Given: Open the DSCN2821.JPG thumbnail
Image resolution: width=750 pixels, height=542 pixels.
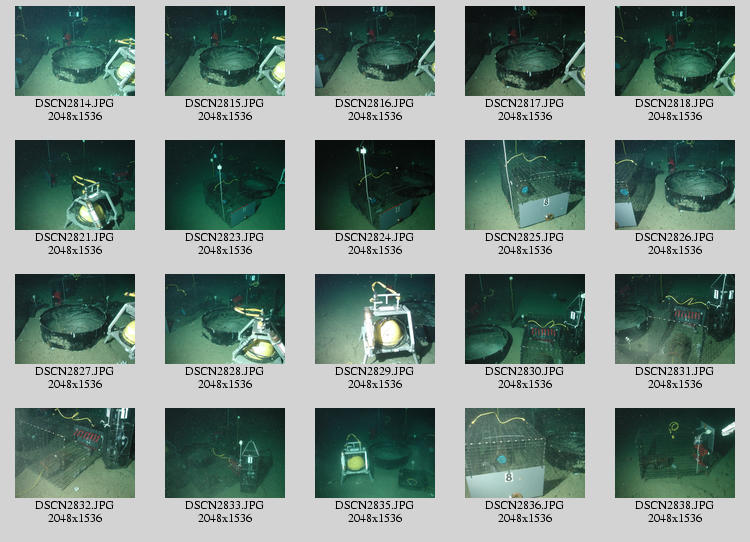Looking at the screenshot, I should pos(75,185).
